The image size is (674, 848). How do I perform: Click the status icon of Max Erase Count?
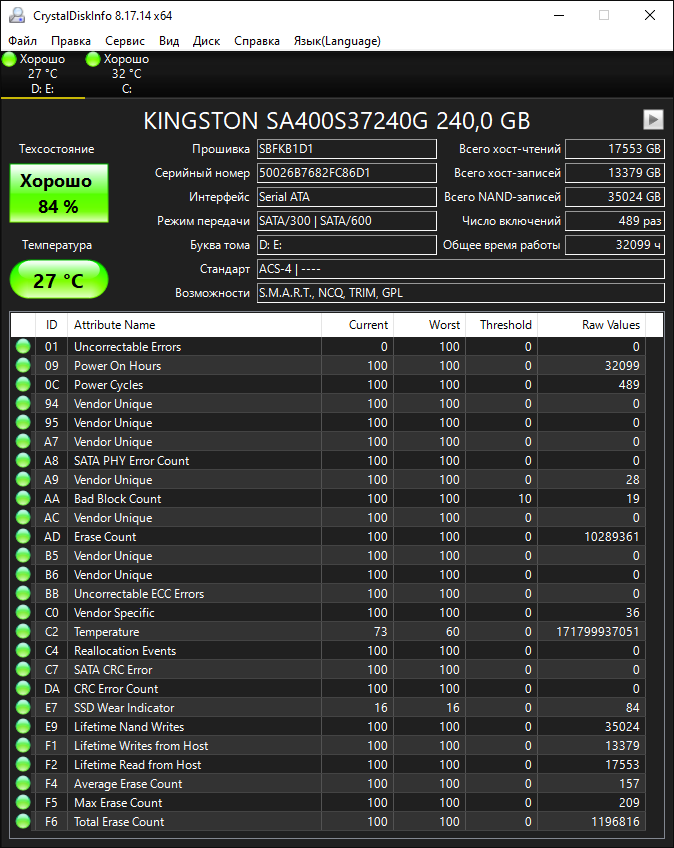coord(23,802)
